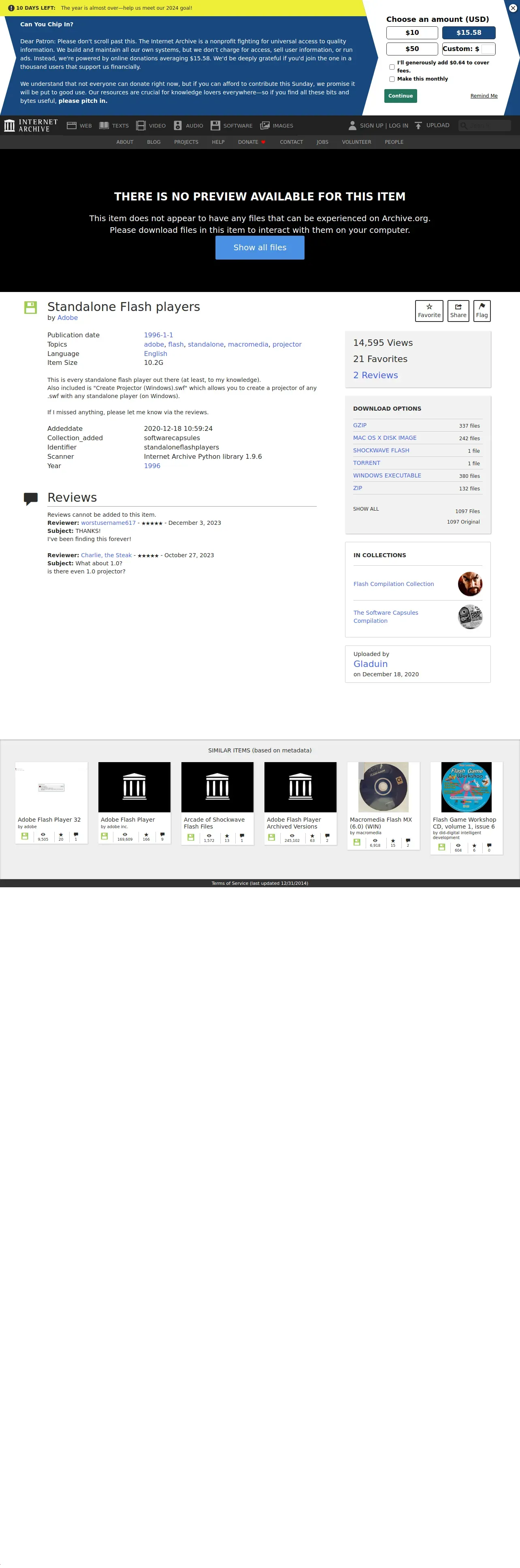Open reviewer worstusername617 profile
The height and width of the screenshot is (1568, 520).
[x=109, y=523]
